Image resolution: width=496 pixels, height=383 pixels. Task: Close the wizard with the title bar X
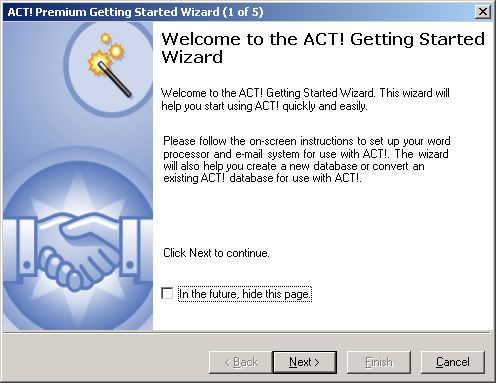click(x=482, y=12)
